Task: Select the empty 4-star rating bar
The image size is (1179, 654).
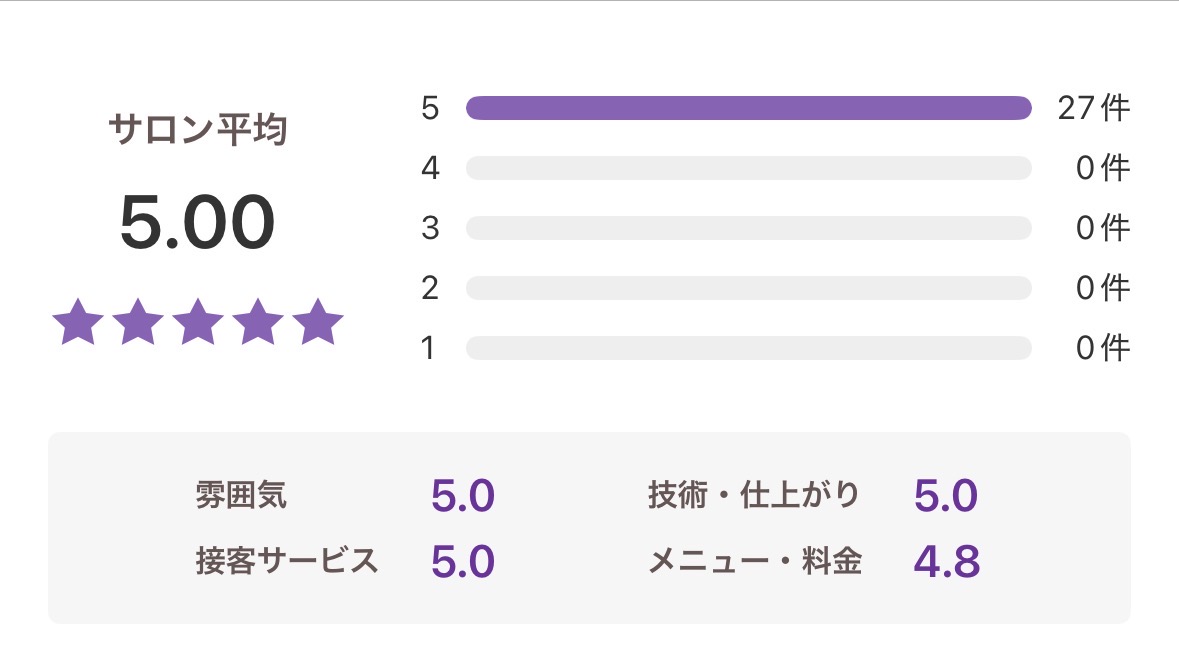Action: (x=748, y=168)
